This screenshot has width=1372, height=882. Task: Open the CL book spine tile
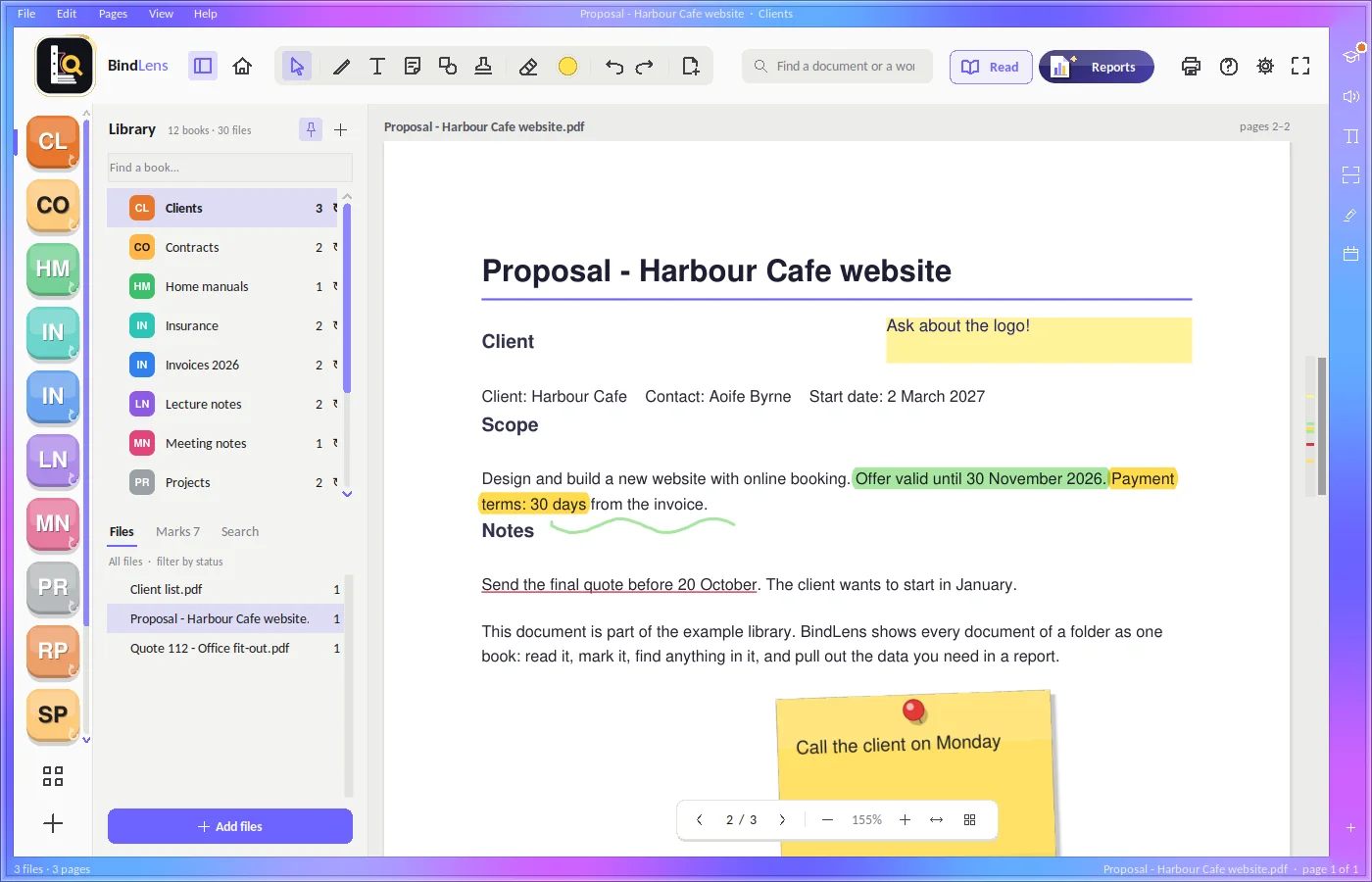(53, 142)
